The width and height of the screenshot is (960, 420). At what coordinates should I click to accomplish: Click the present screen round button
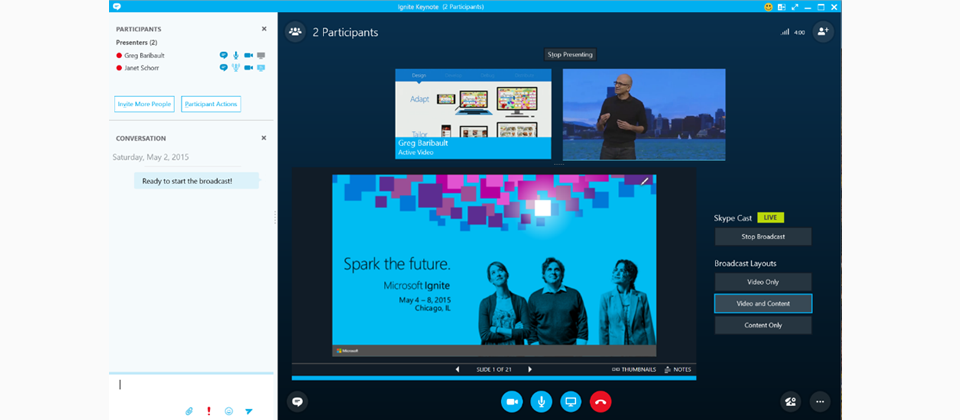[x=571, y=402]
